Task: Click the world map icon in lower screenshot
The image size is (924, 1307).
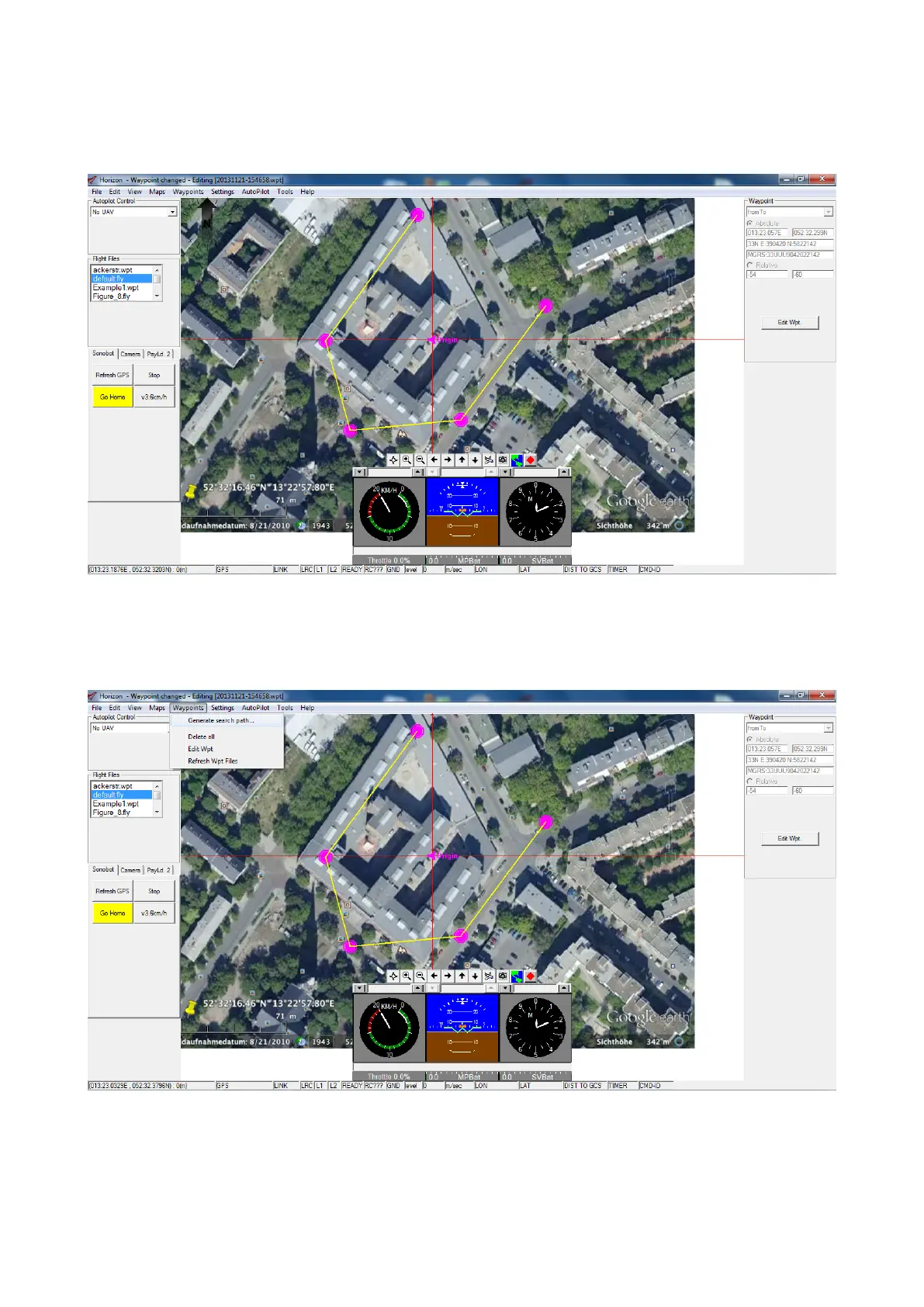Action: click(x=517, y=976)
